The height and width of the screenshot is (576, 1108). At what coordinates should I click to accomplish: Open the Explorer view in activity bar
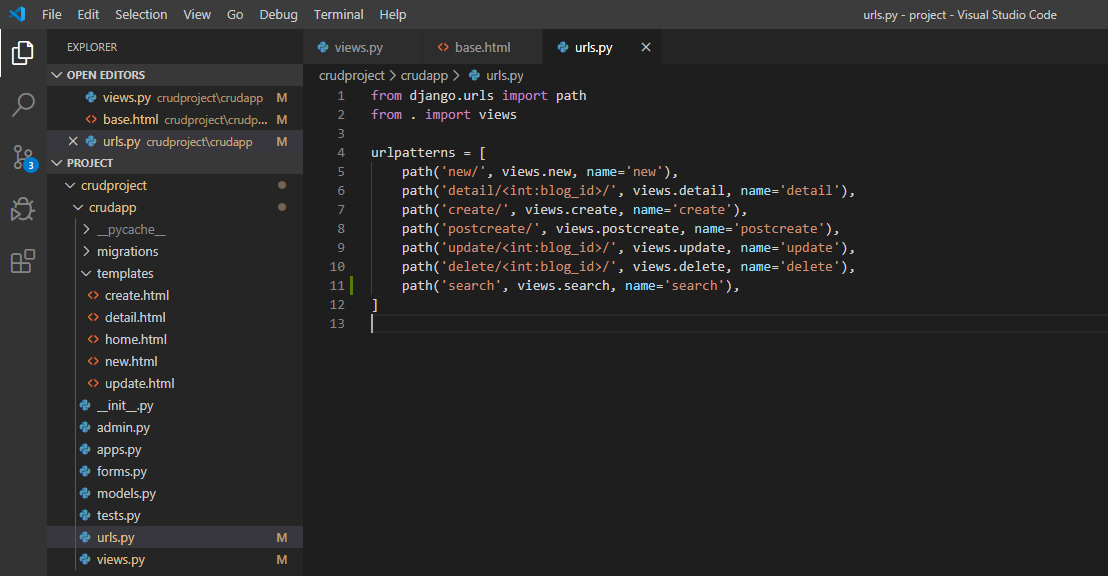[23, 52]
